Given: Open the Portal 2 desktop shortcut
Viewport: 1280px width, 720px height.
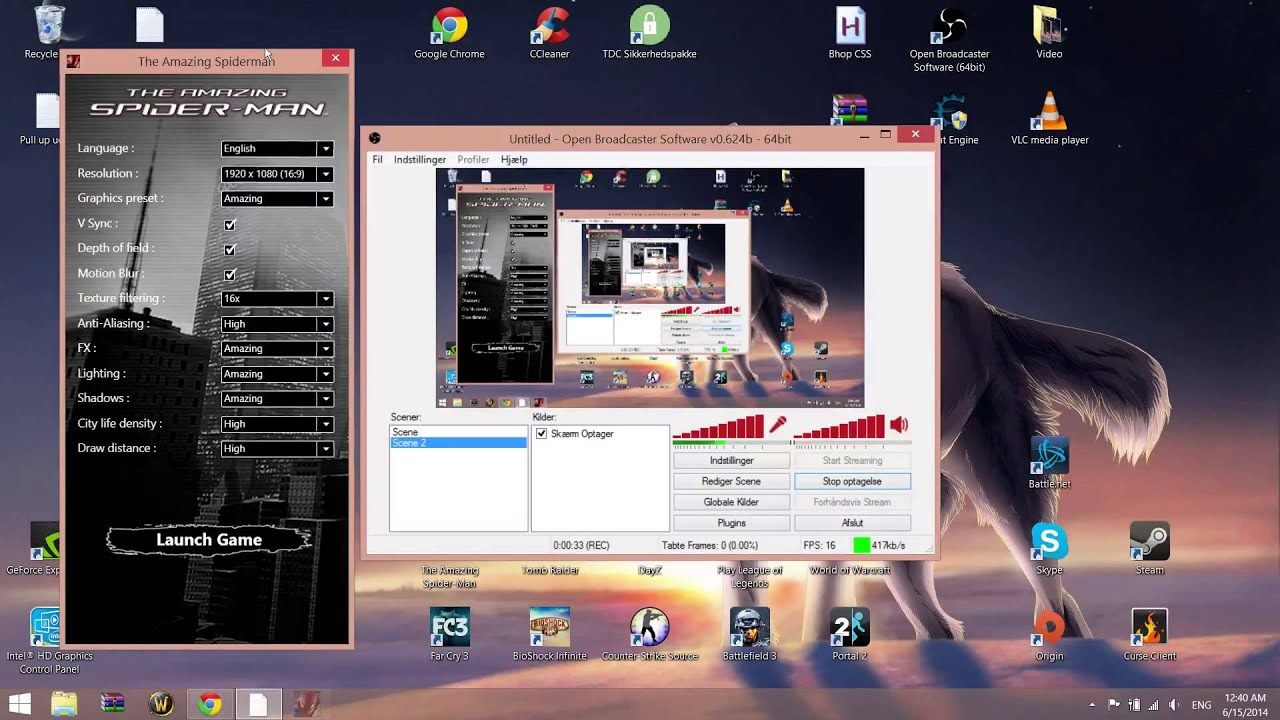Looking at the screenshot, I should [849, 635].
